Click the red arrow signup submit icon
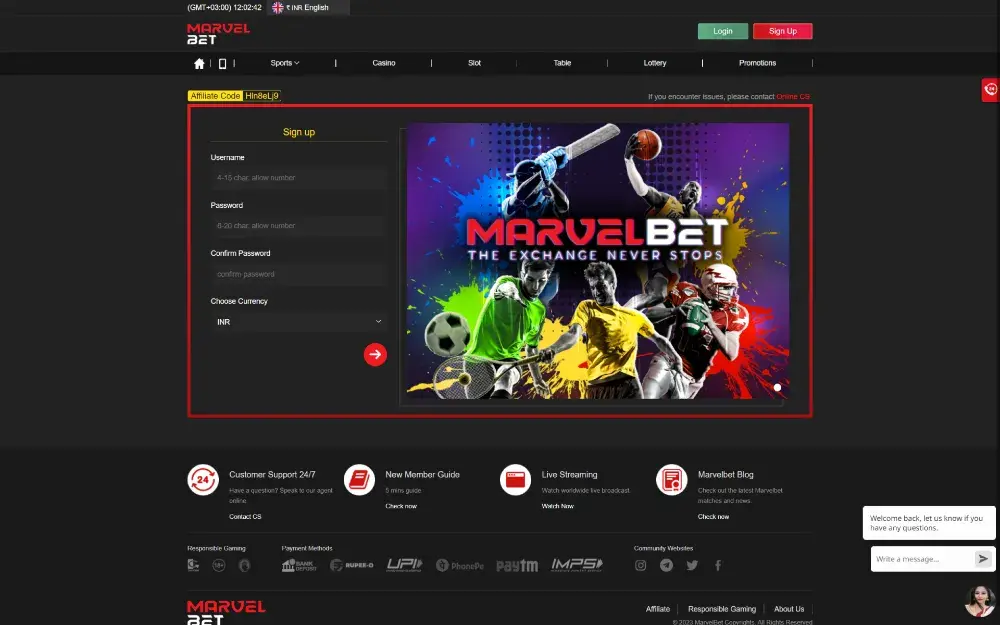1000x625 pixels. click(375, 354)
